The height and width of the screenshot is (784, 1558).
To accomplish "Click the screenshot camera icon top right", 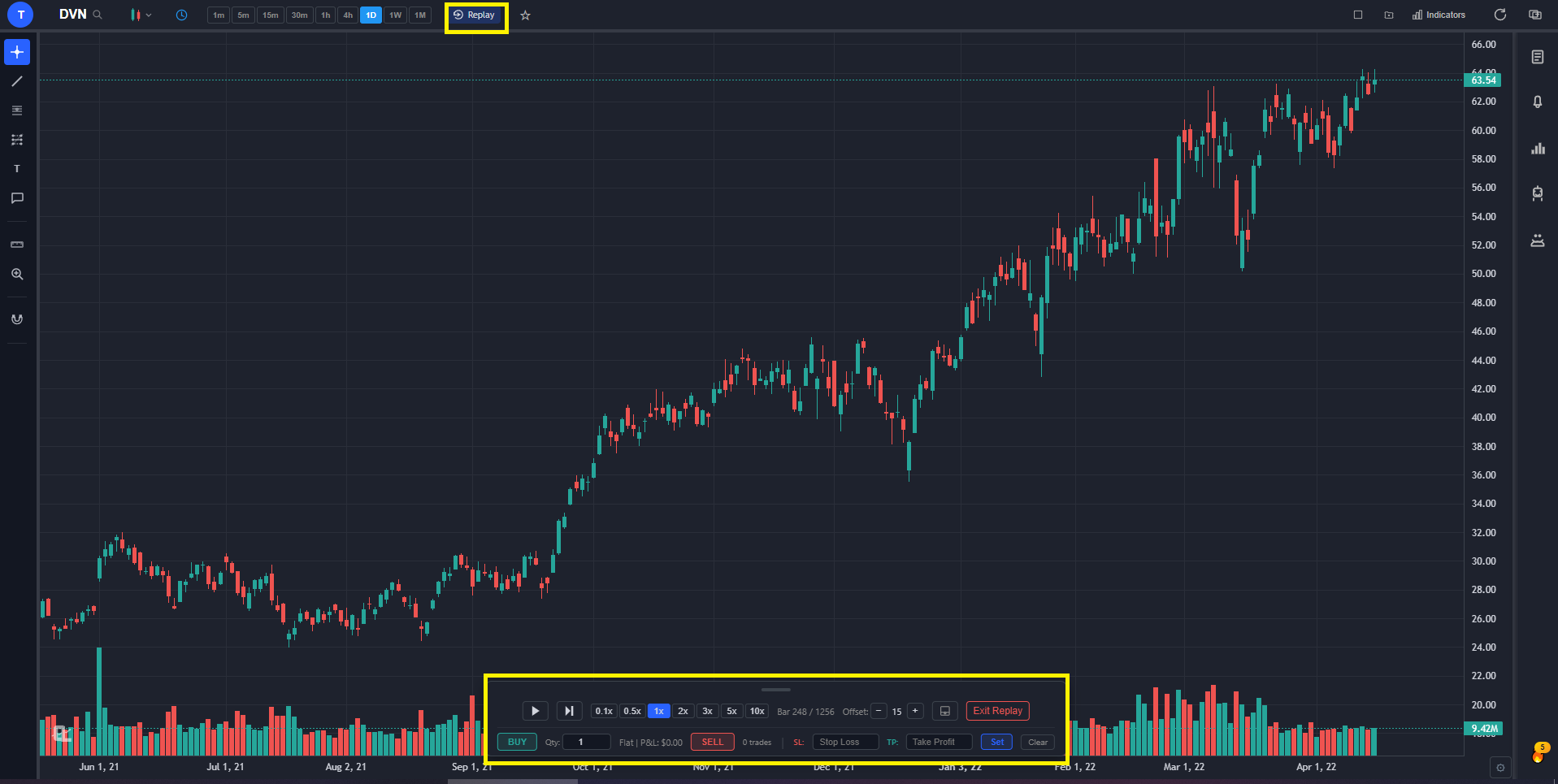I will tap(1534, 15).
